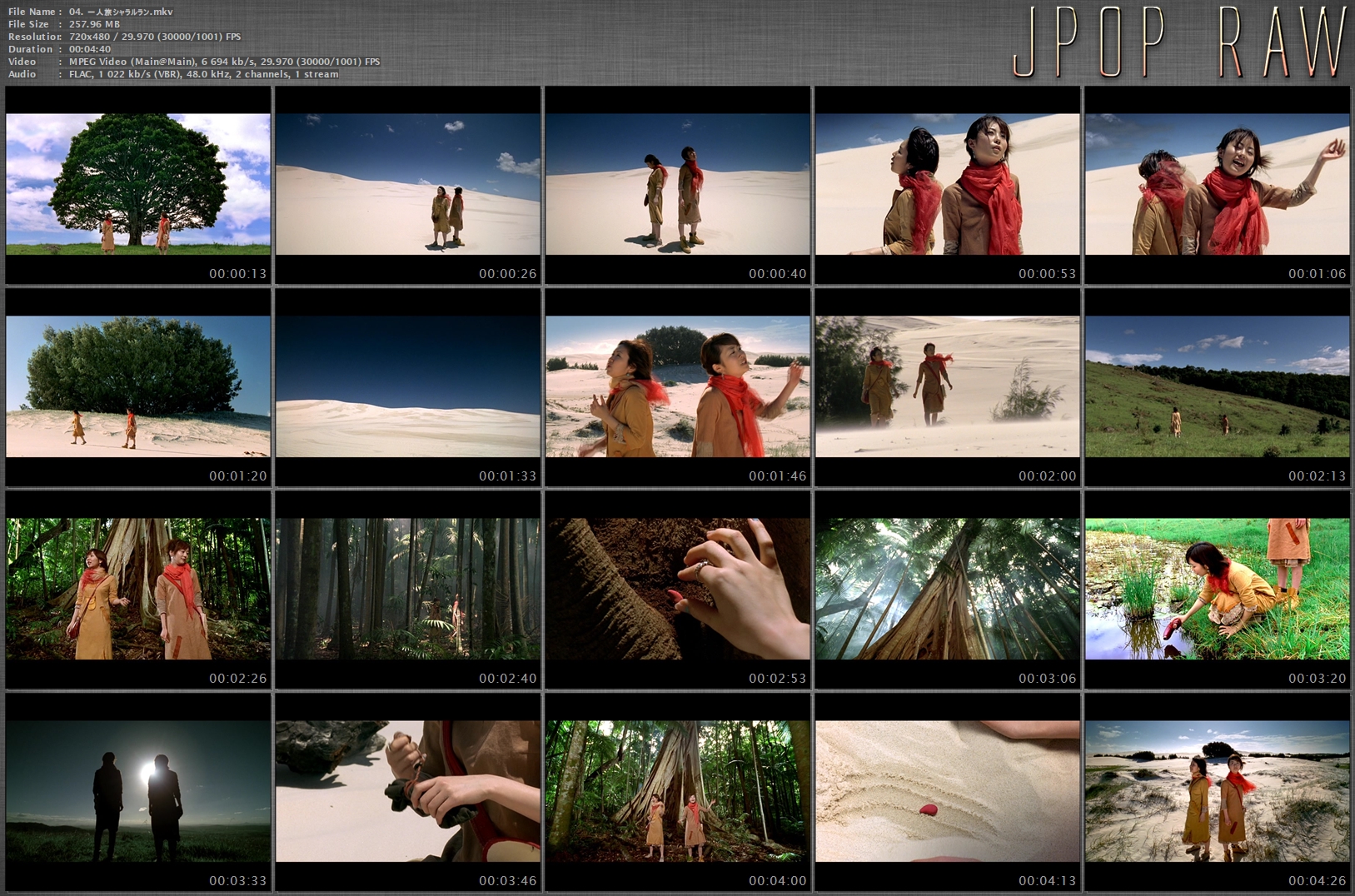Click the 'File Name' label
This screenshot has width=1355, height=896.
pyautogui.click(x=32, y=12)
